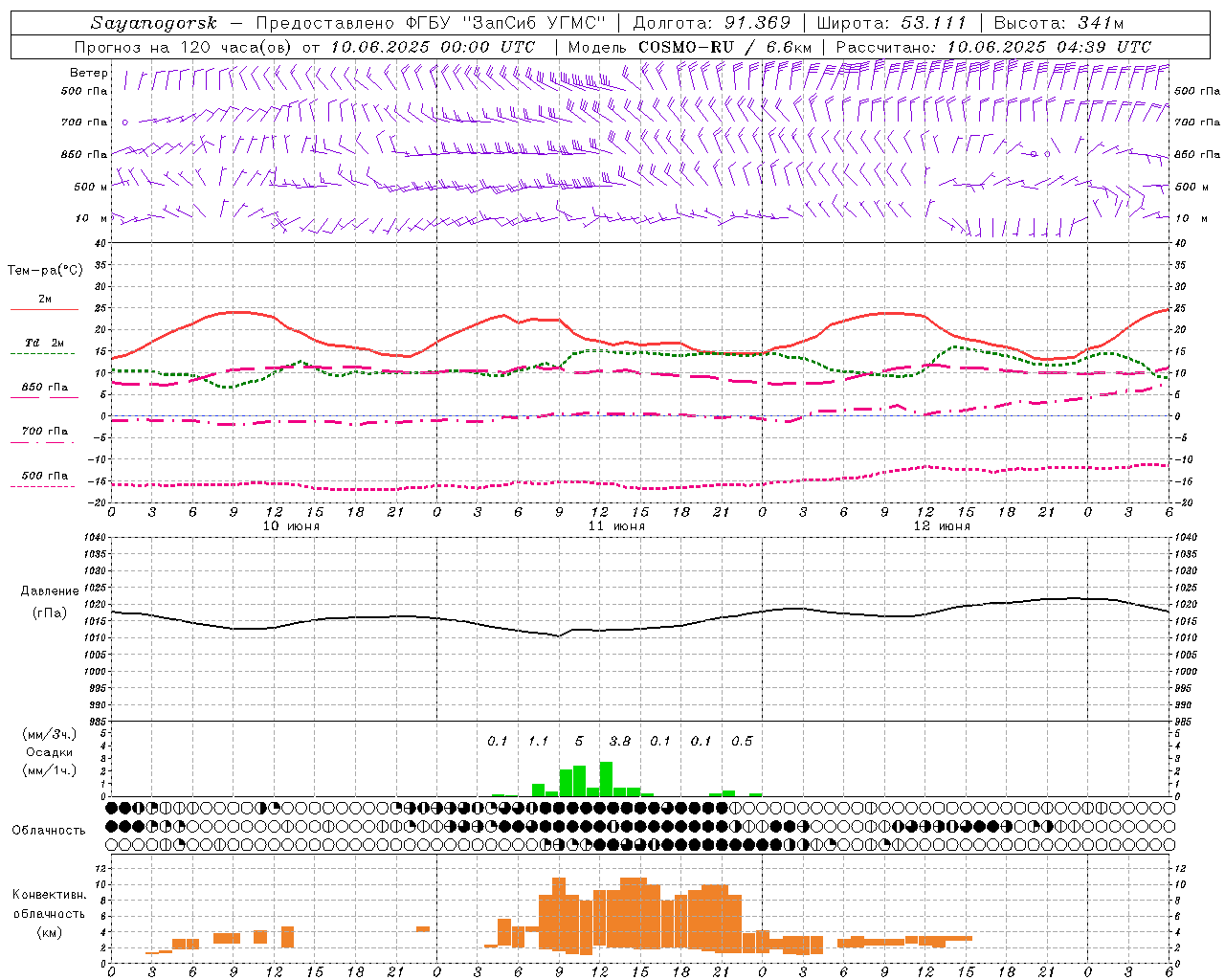Click the Sayanogorsk station title
1225x980 pixels.
[x=154, y=23]
